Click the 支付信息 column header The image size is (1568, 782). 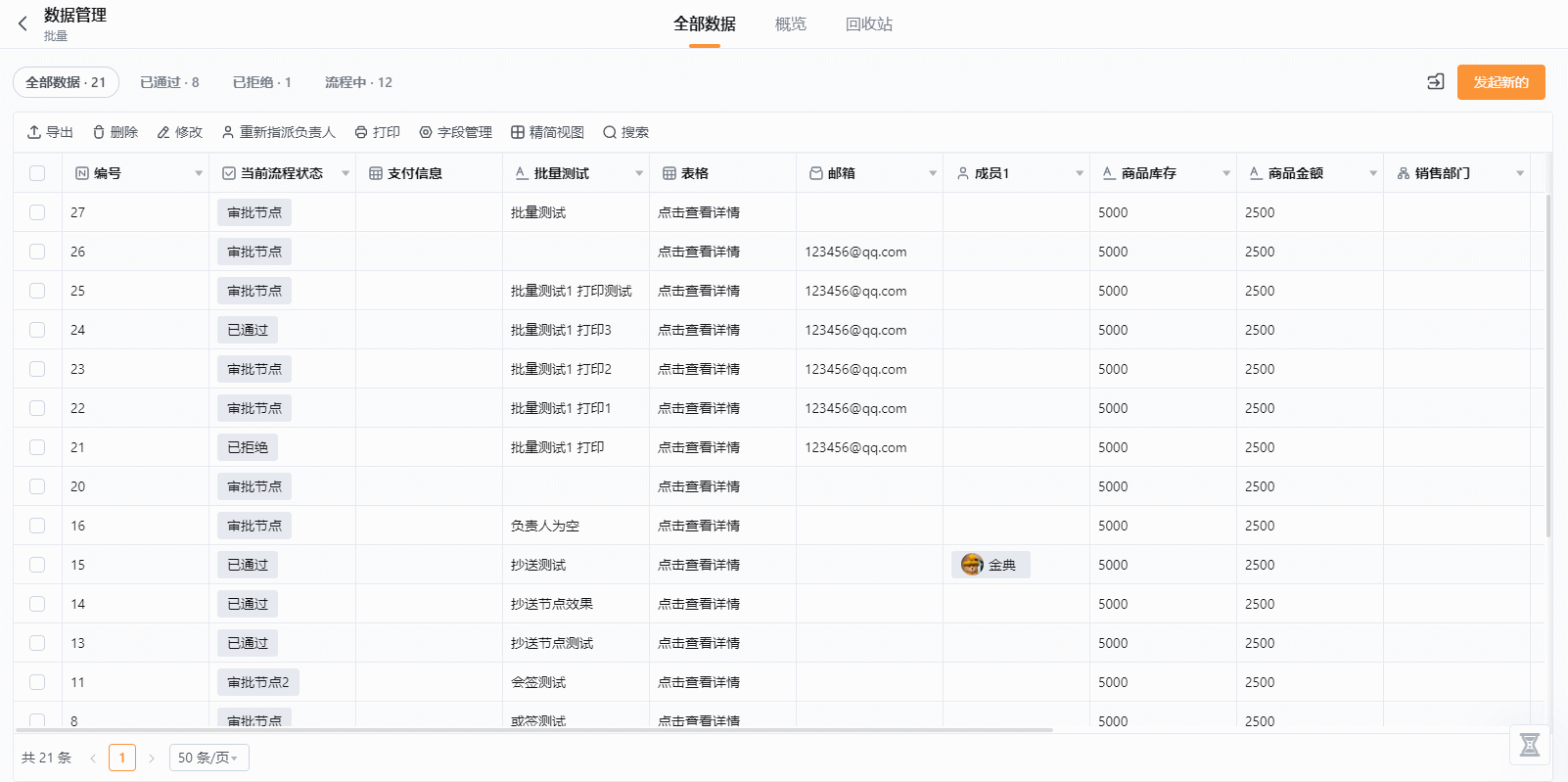tap(429, 173)
